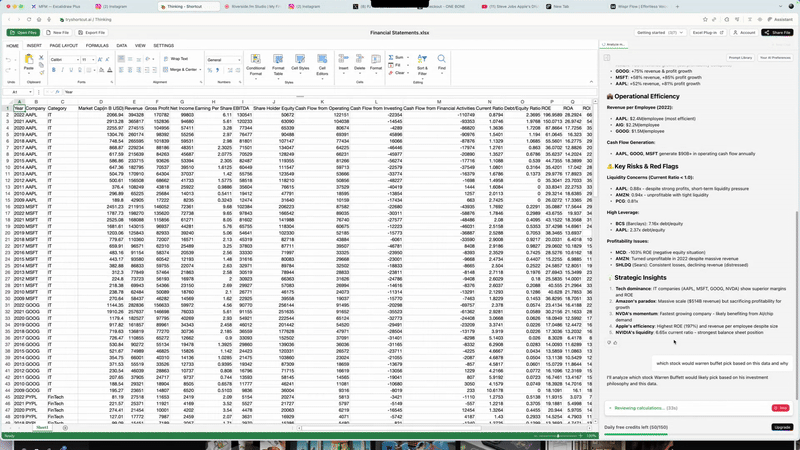
Task: Switch to the FORMULAS ribbon tab
Action: (97, 45)
